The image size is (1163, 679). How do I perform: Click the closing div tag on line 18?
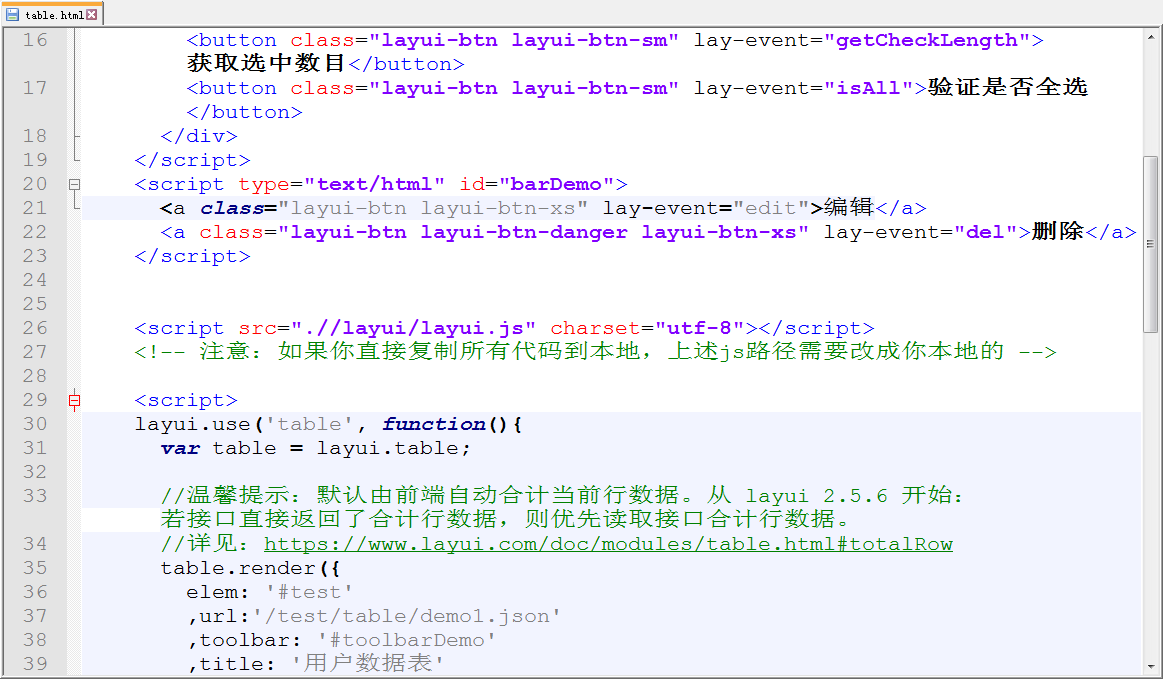click(199, 137)
